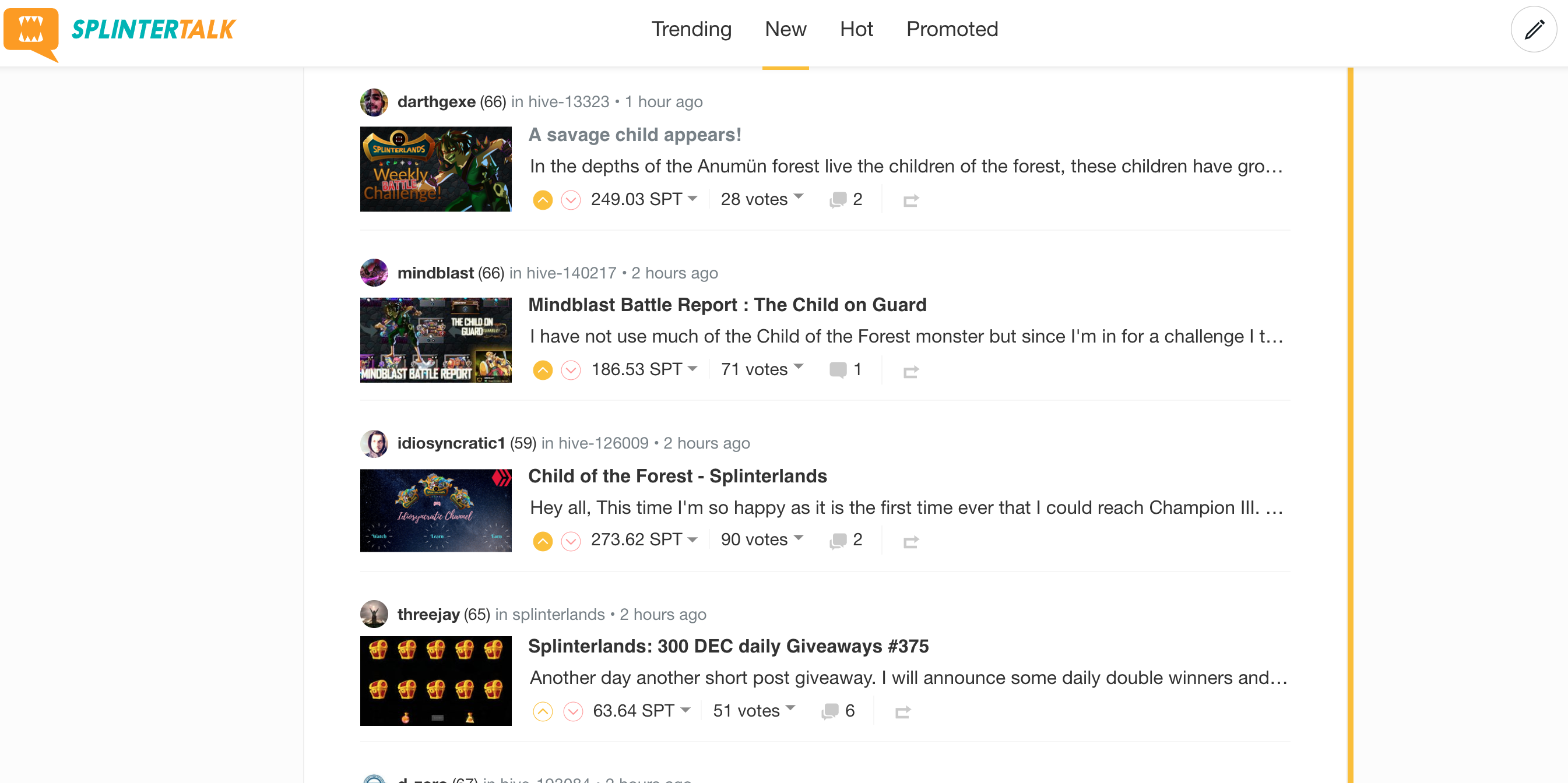The height and width of the screenshot is (783, 1568).
Task: Visit darthgexe's username link
Action: point(436,101)
